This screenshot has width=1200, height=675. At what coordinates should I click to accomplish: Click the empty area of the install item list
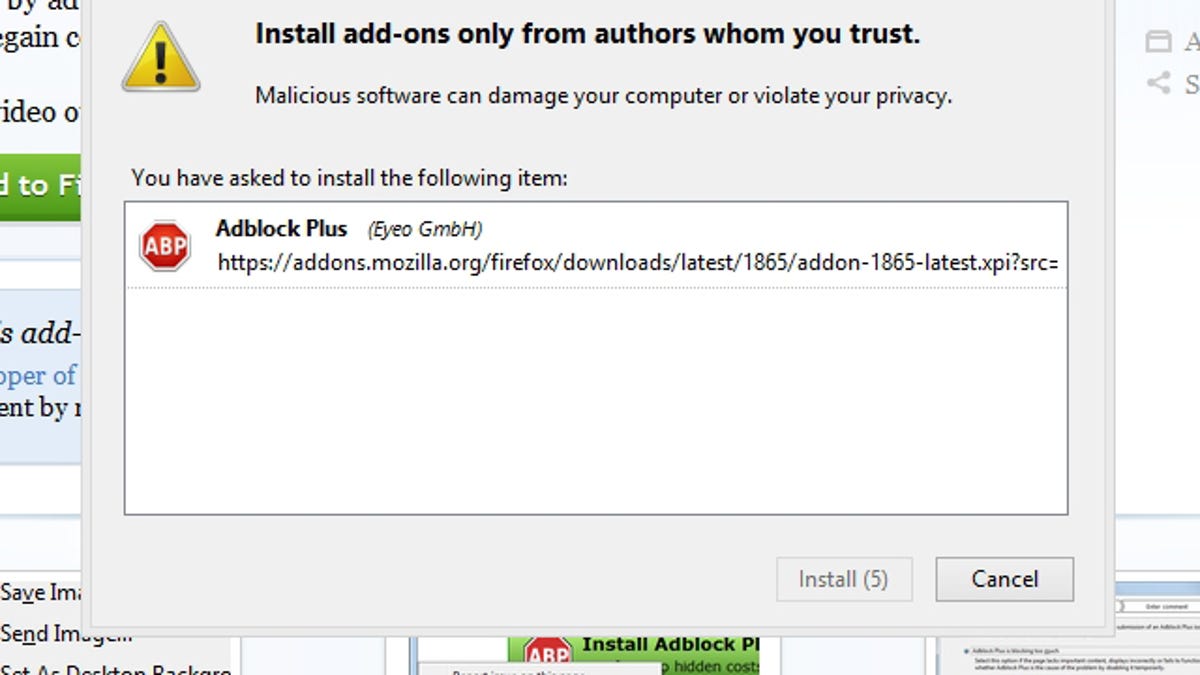pyautogui.click(x=596, y=400)
